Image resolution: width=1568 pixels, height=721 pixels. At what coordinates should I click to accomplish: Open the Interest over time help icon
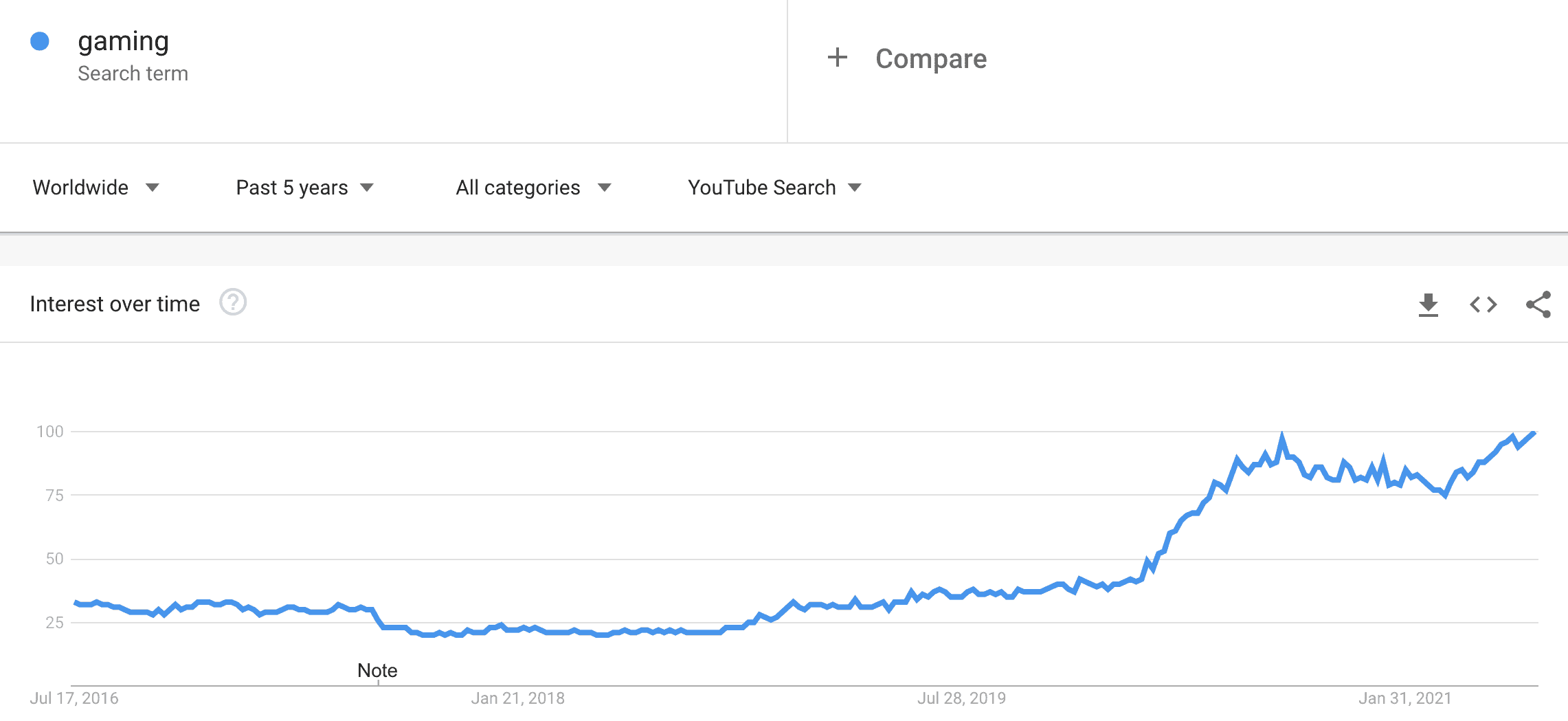233,302
